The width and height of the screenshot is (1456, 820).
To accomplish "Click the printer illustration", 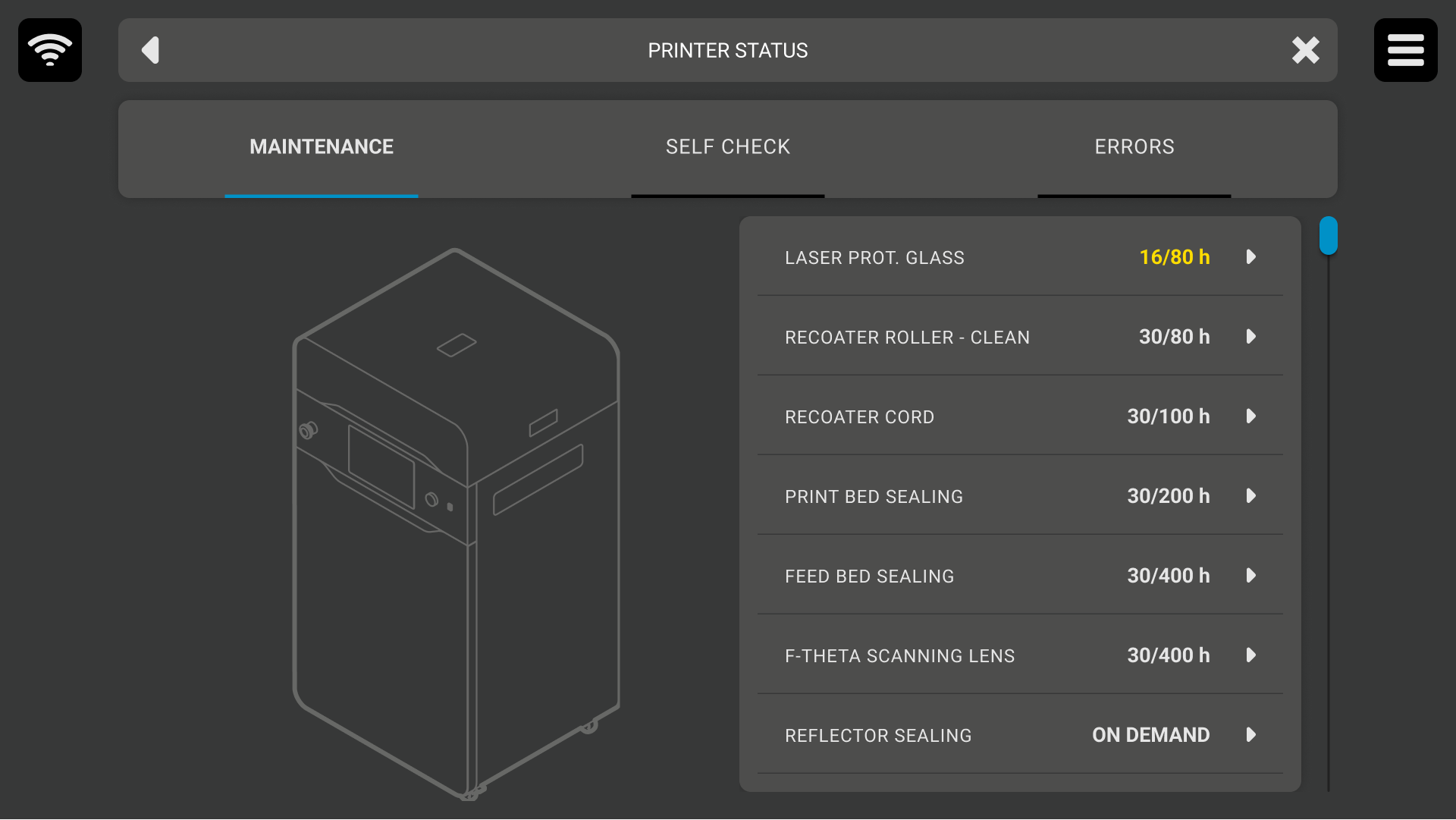I will (457, 523).
